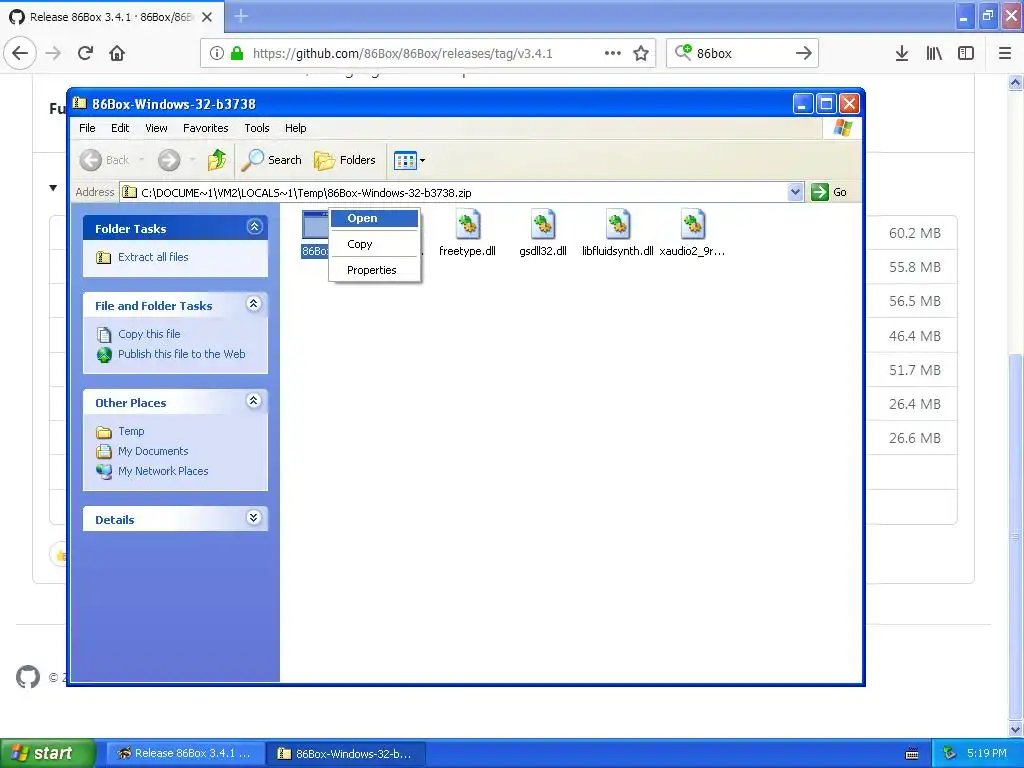Image resolution: width=1024 pixels, height=768 pixels.
Task: Open the Favorites menu in Explorer
Action: tap(206, 128)
